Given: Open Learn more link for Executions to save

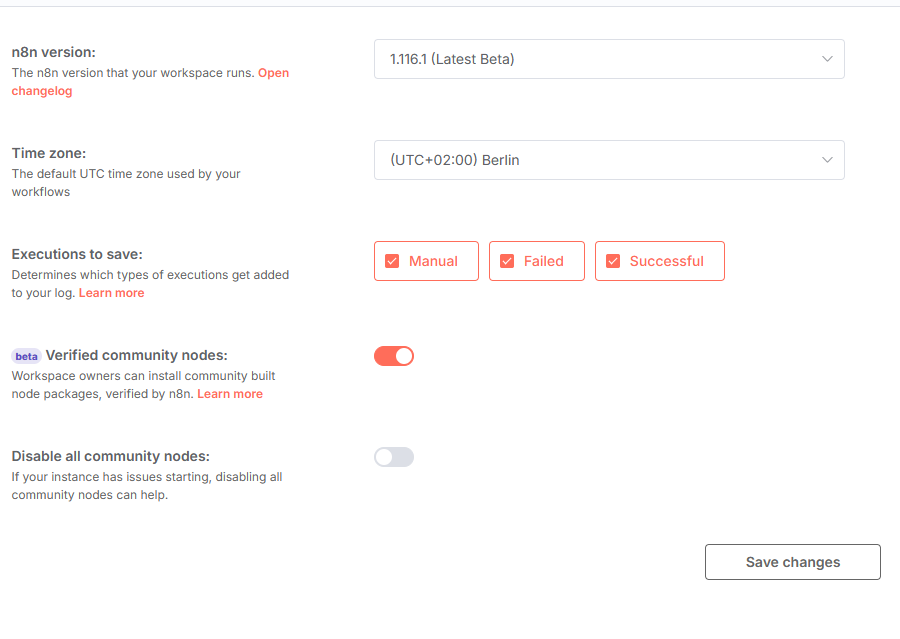Looking at the screenshot, I should tap(111, 293).
